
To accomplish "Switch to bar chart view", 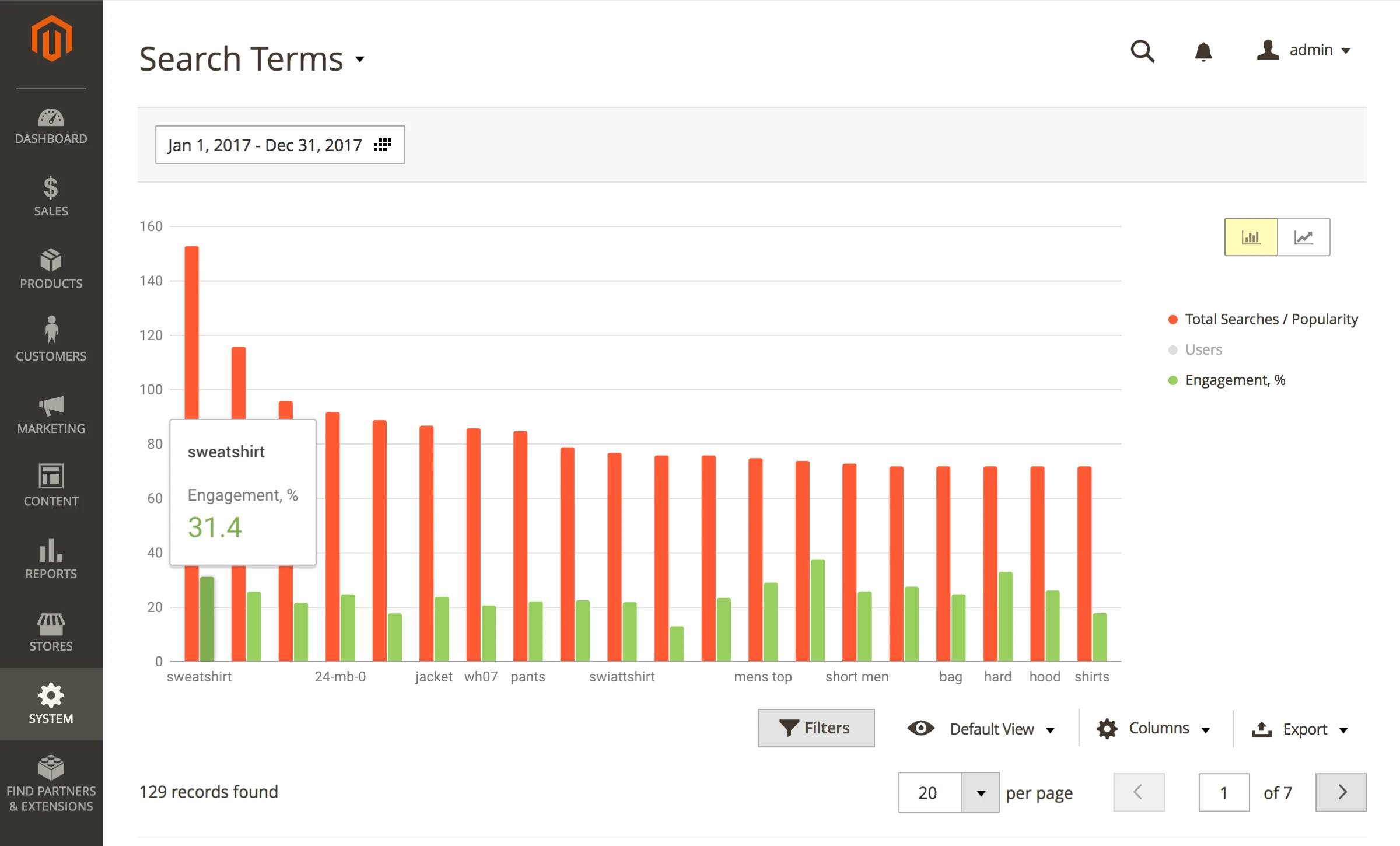I will 1251,237.
